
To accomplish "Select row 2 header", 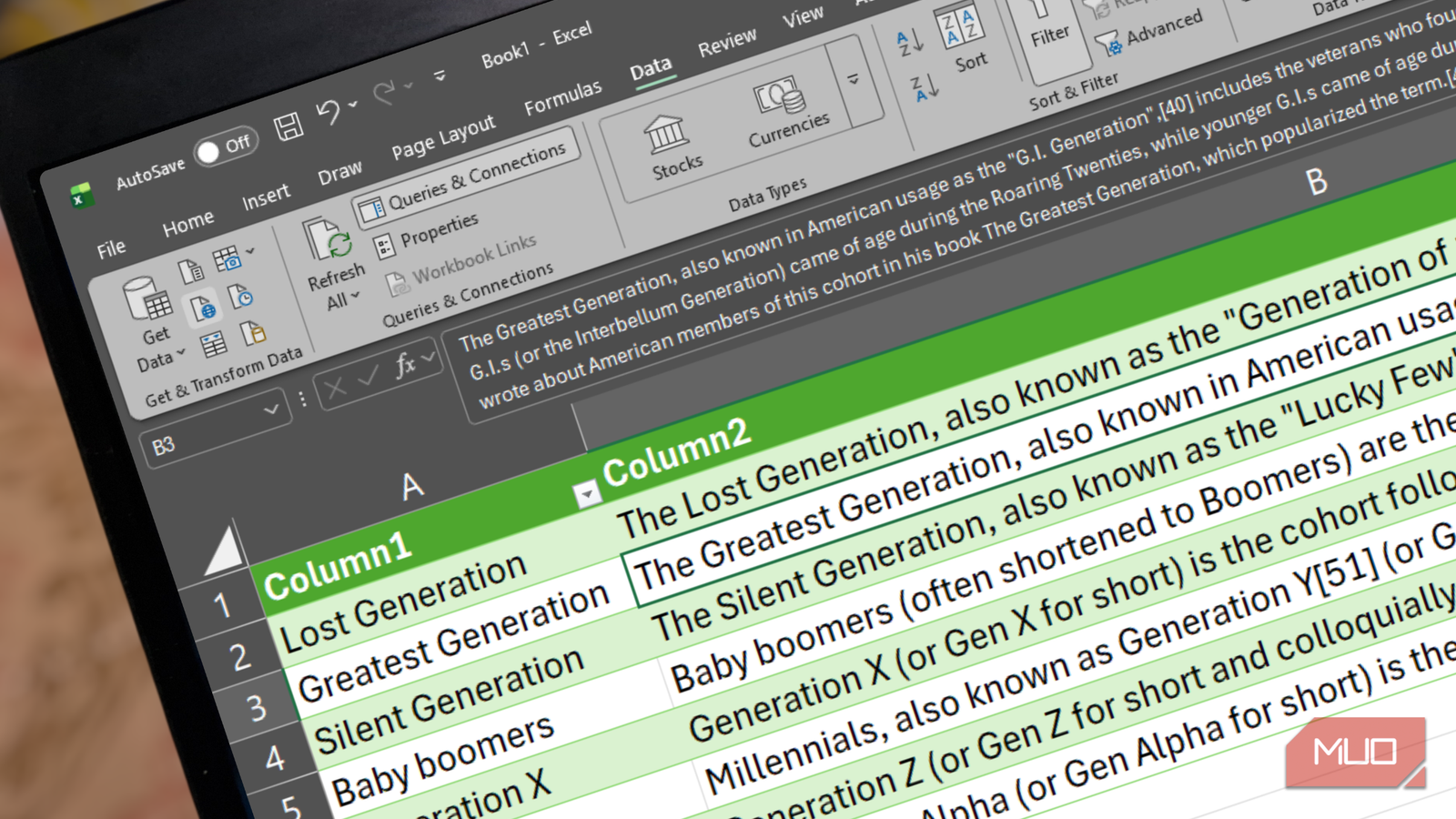I will click(x=238, y=657).
